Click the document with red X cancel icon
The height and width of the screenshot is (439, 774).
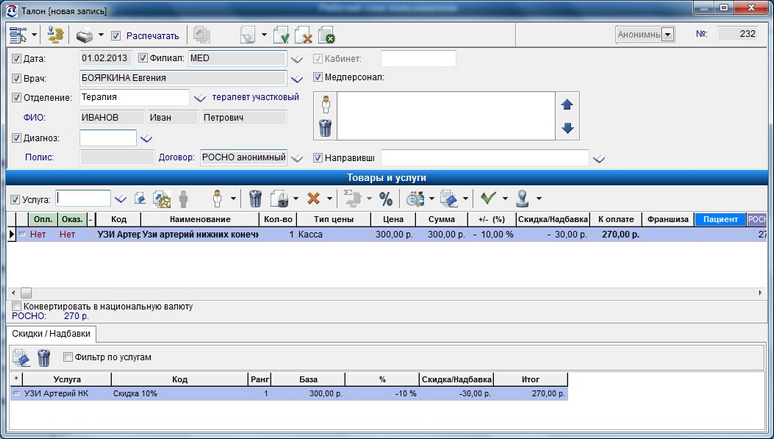click(x=304, y=36)
